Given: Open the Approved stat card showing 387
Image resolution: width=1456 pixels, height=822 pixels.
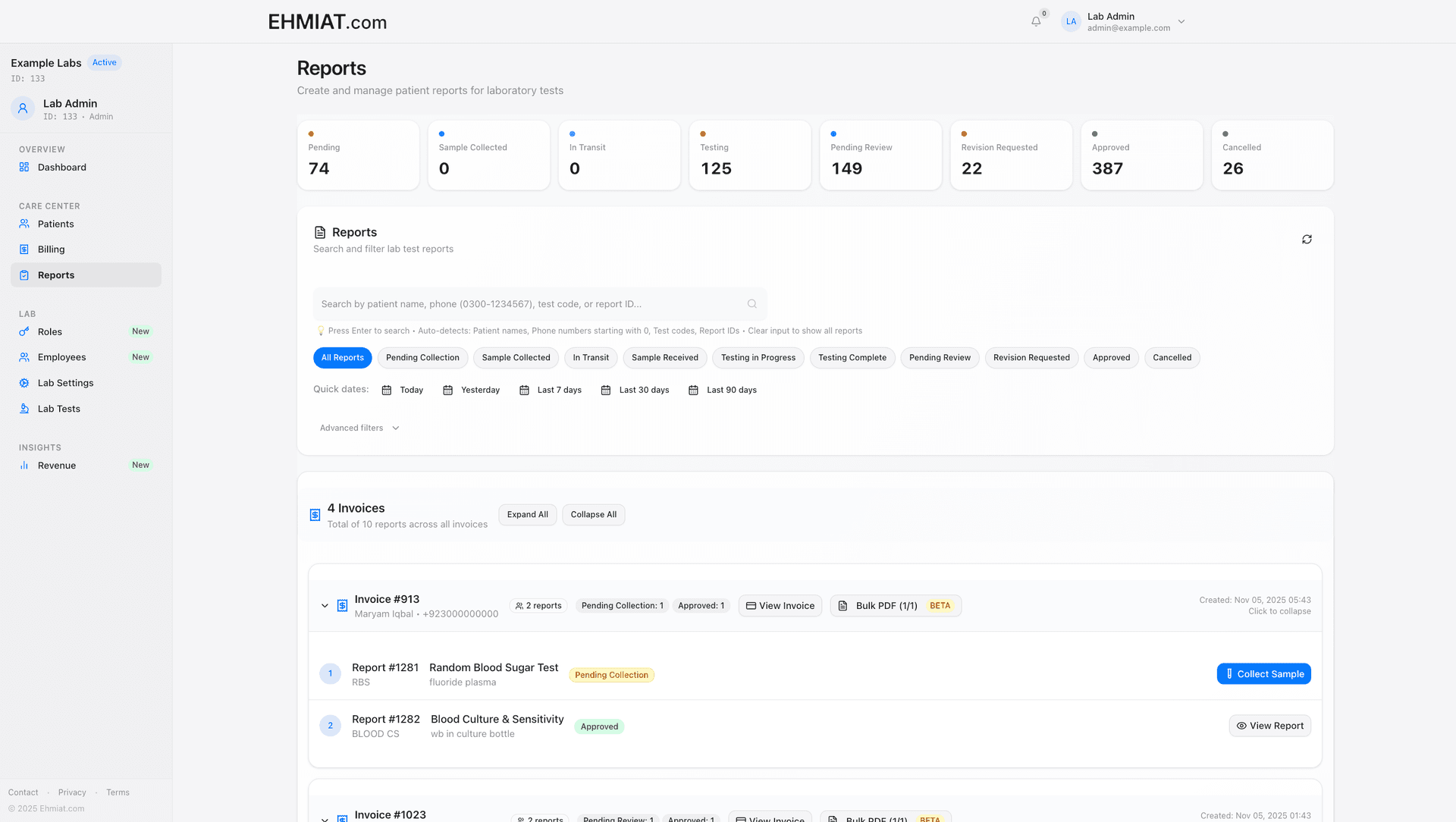Looking at the screenshot, I should click(1142, 155).
